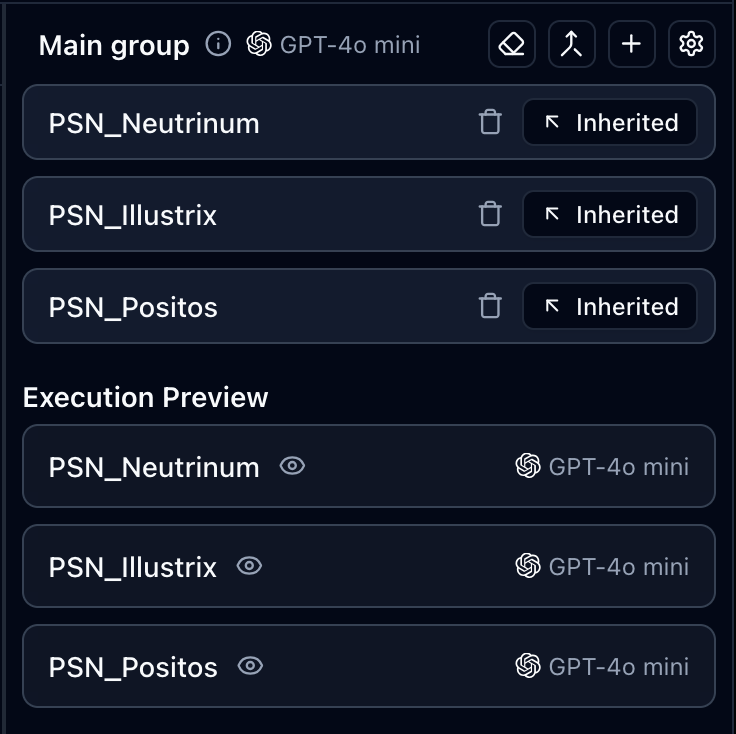Click the eraser clear icon in header
Screen dimensions: 736x734
512,45
